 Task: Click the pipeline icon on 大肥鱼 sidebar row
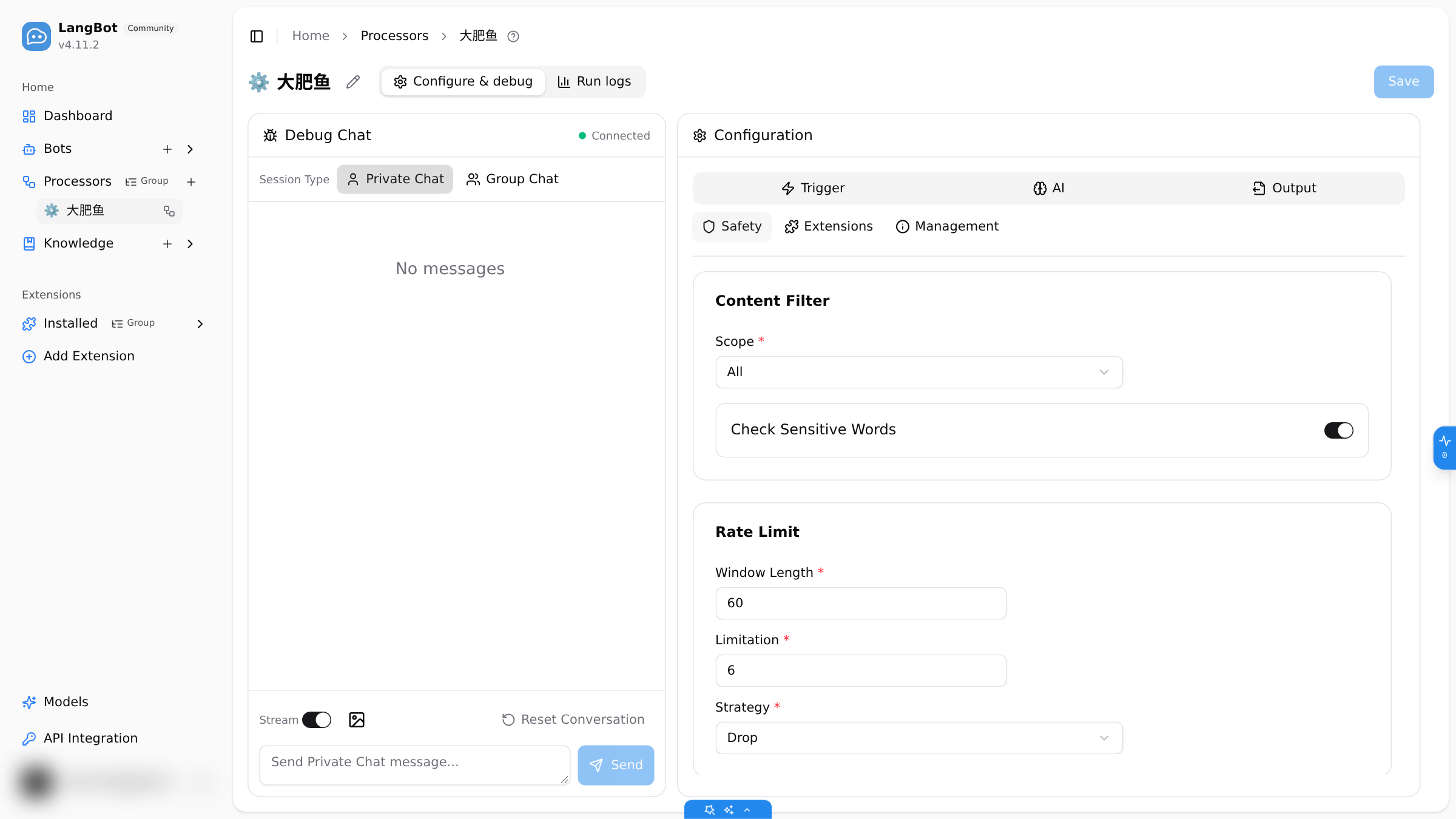[169, 211]
